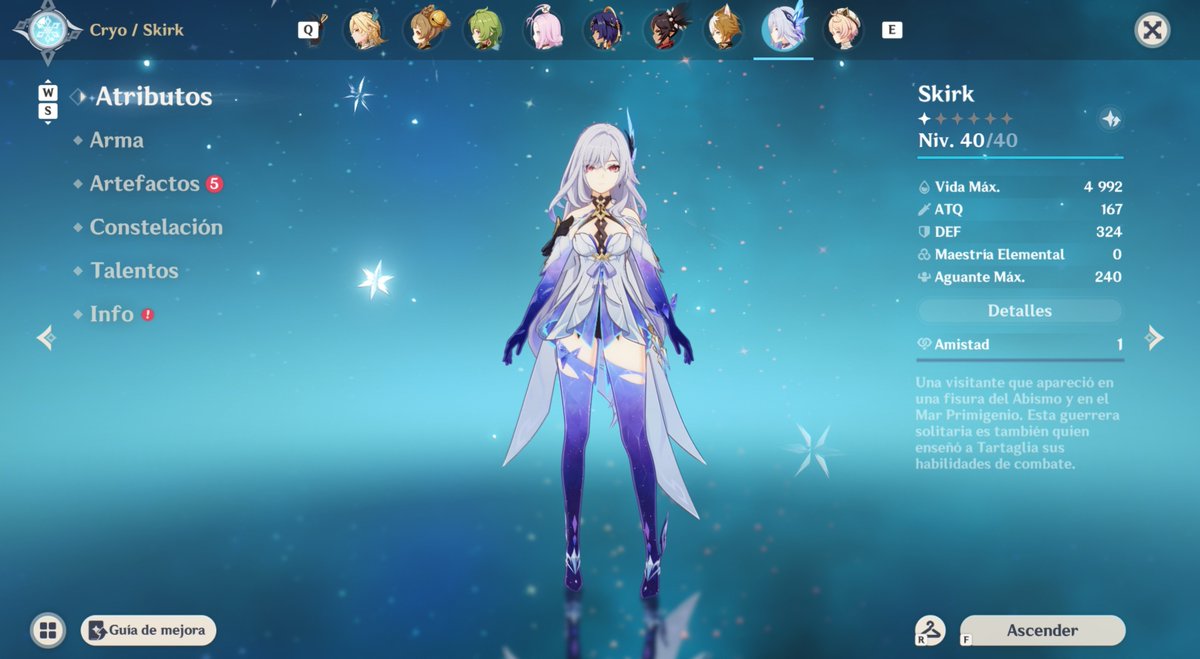Viewport: 1200px width, 659px height.
Task: Open the outfit hanger icon
Action: (x=931, y=628)
